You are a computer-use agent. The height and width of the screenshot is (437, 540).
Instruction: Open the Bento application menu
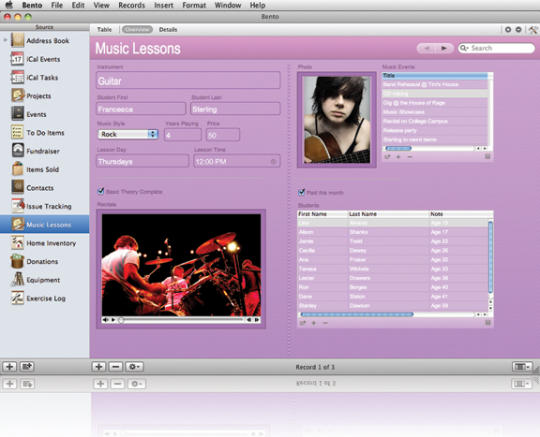(33, 5)
